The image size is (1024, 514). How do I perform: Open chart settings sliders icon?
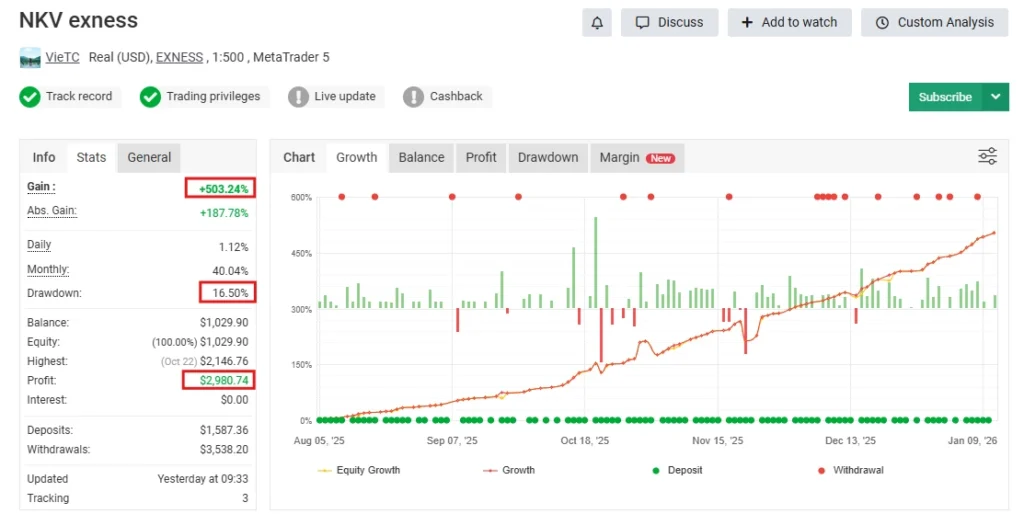[987, 156]
